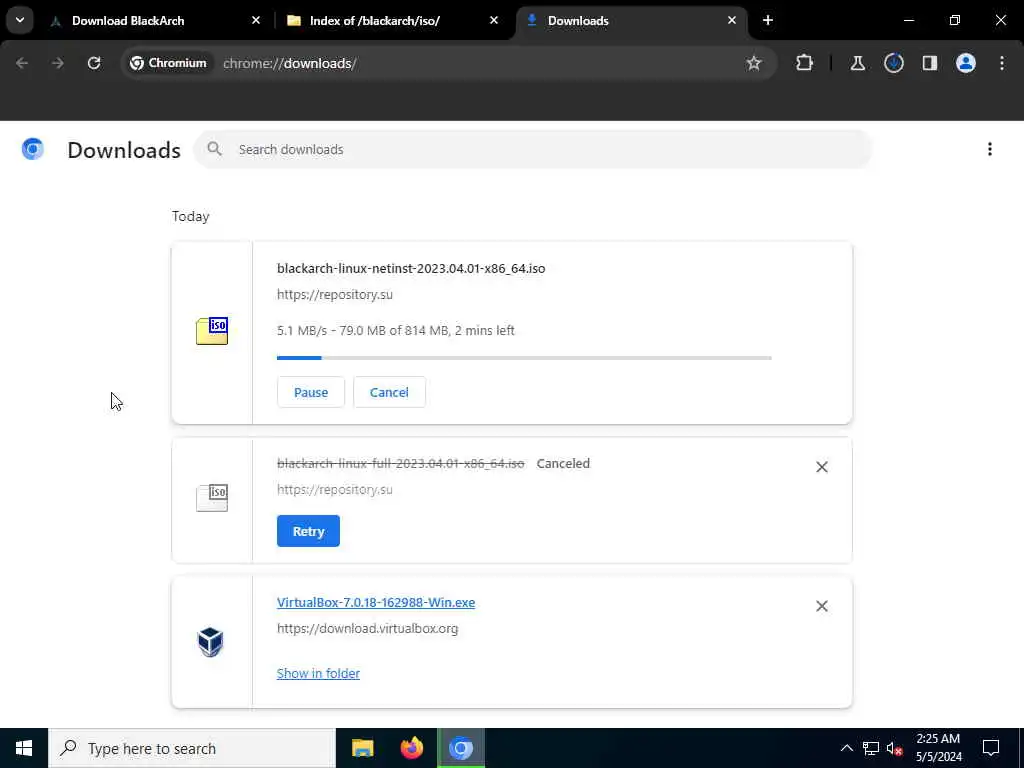This screenshot has width=1024, height=768.
Task: Switch to the Download BlackArch tab
Action: pyautogui.click(x=156, y=21)
